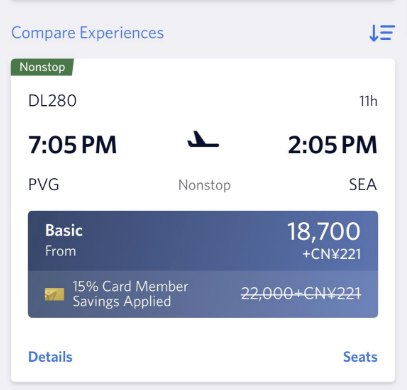View Seats for flight DL280
Viewport: 407px width, 390px height.
(x=360, y=357)
